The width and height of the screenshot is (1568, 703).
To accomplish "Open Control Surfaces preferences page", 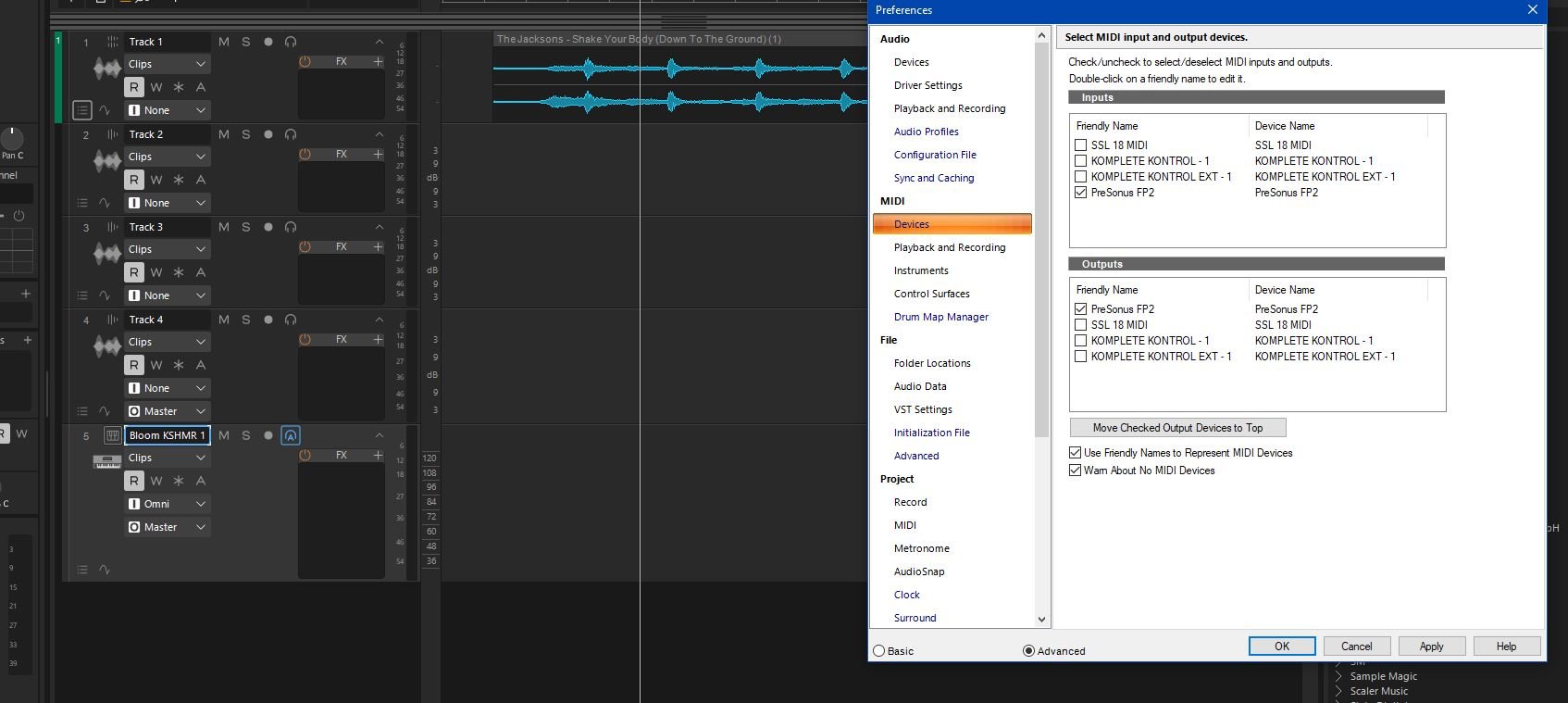I will coord(931,294).
